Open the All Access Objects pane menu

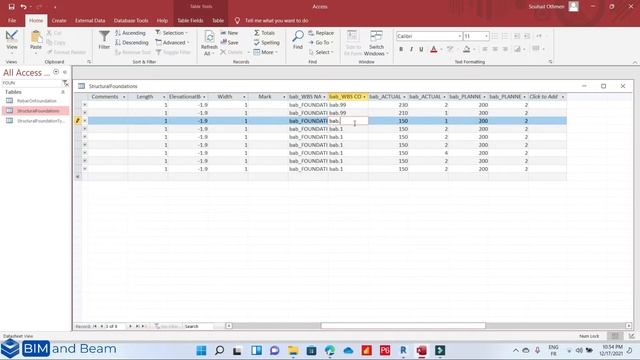pos(56,72)
